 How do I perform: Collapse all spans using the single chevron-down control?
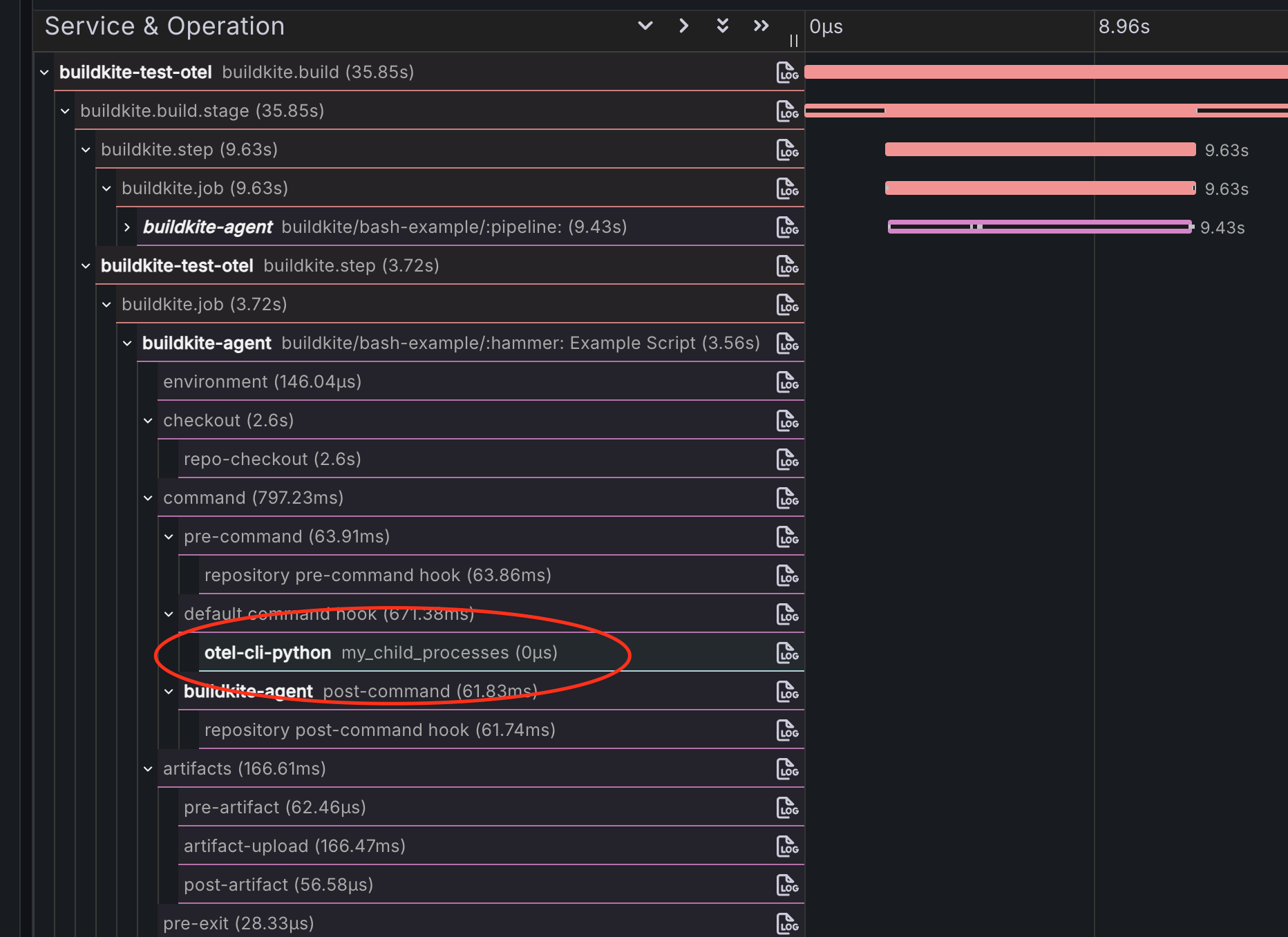[x=645, y=26]
